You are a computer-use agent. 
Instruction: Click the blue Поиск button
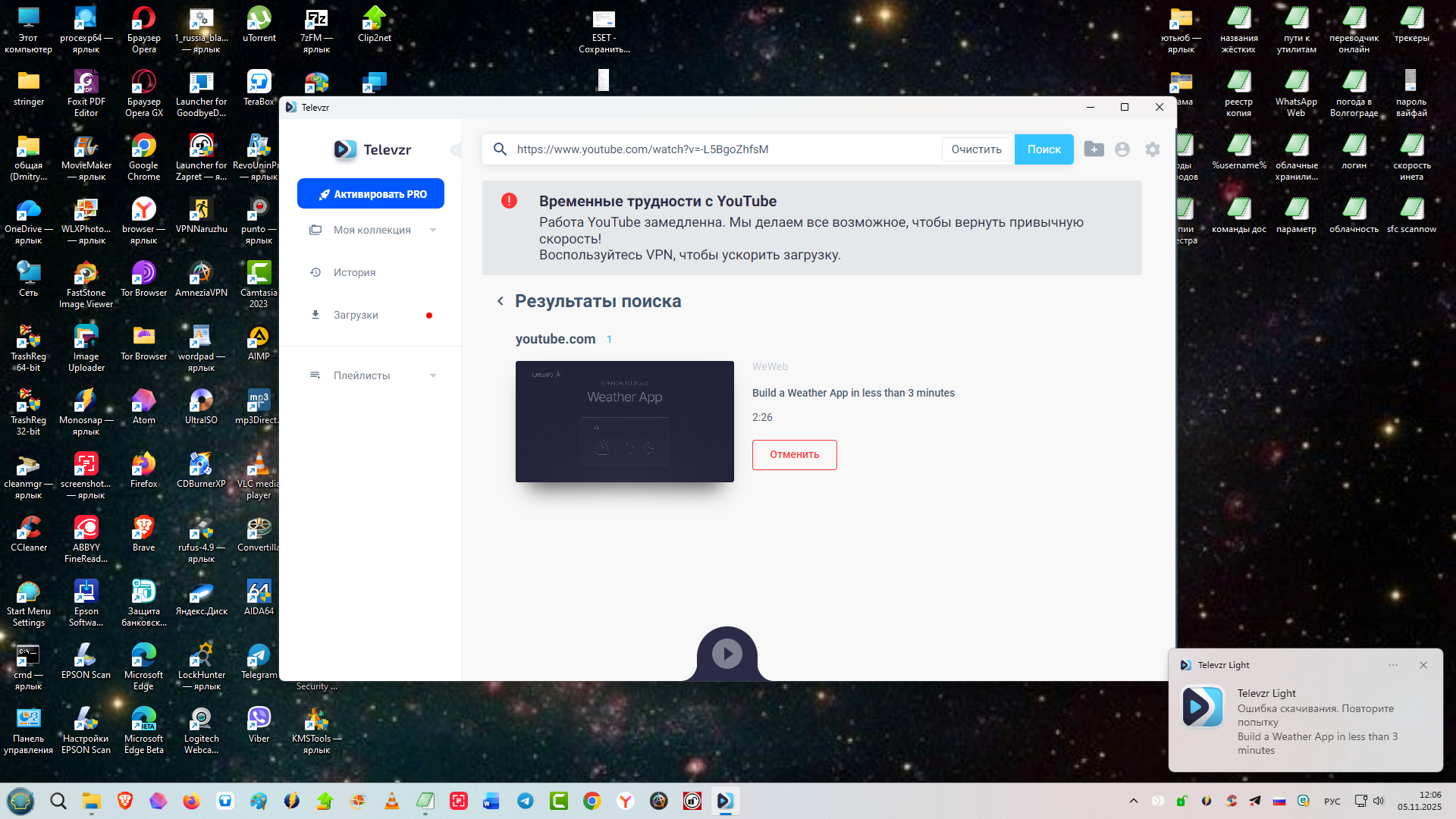[x=1043, y=149]
